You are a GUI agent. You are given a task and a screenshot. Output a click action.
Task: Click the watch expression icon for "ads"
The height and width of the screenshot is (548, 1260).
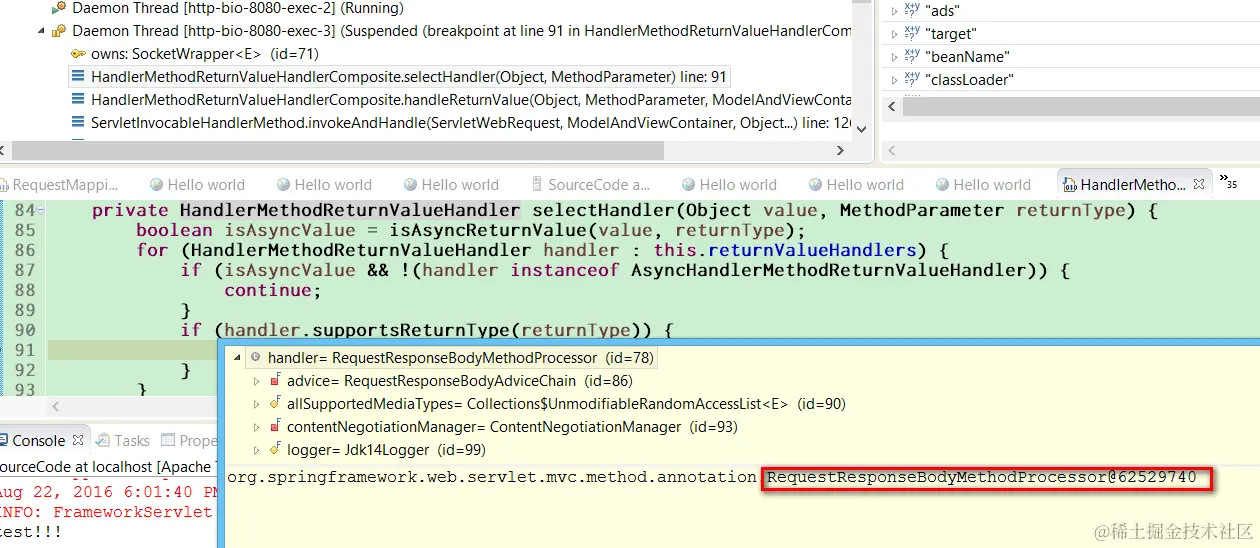coord(912,10)
